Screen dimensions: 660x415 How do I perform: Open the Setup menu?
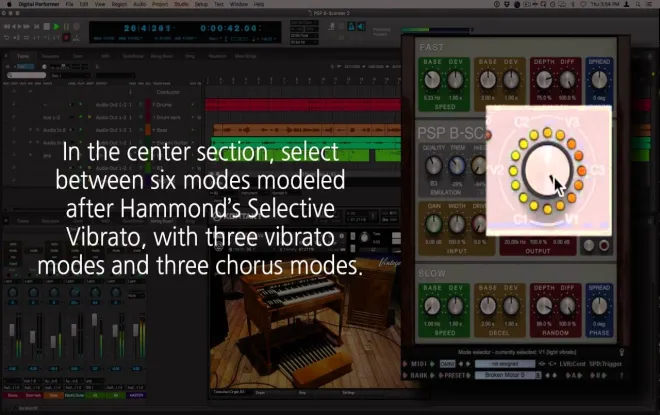point(201,4)
